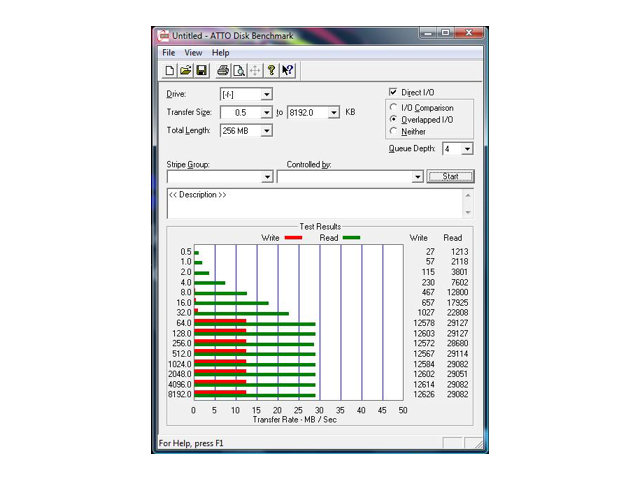Click the write value 12578 for 64.0
Screen dimensions: 640x480
[424, 323]
